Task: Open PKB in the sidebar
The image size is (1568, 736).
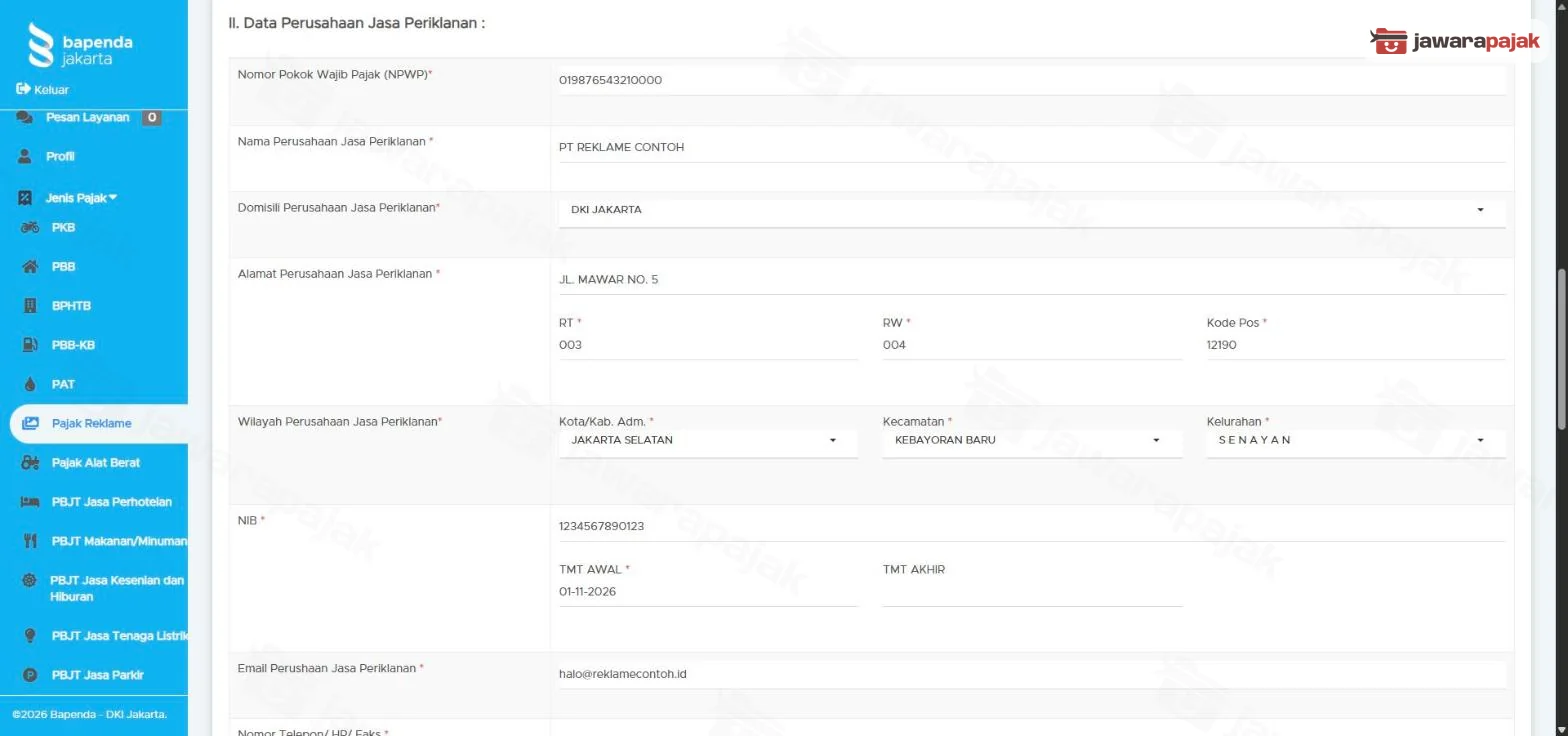Action: tap(63, 227)
